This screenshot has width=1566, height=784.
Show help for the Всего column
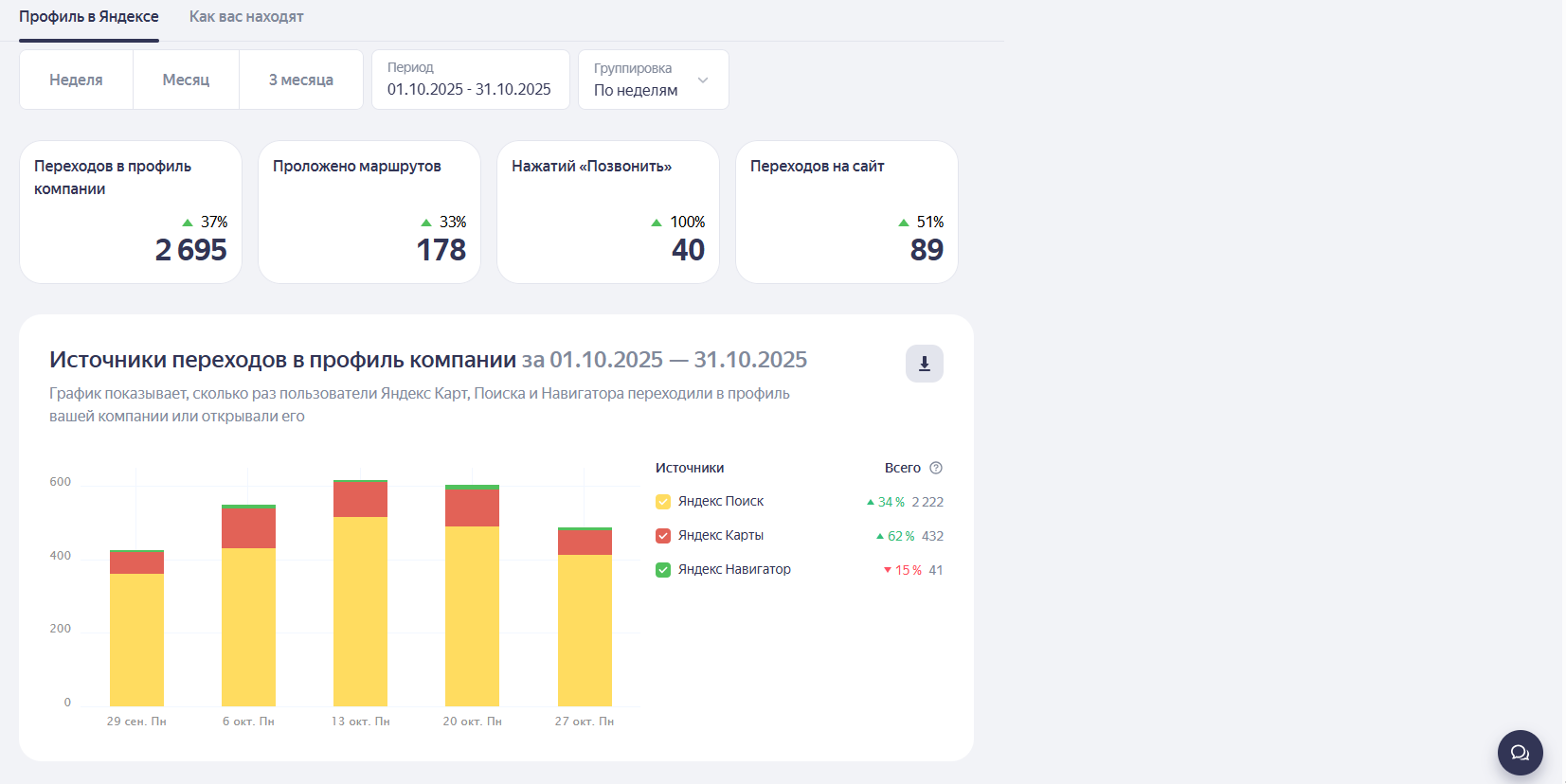(x=936, y=468)
